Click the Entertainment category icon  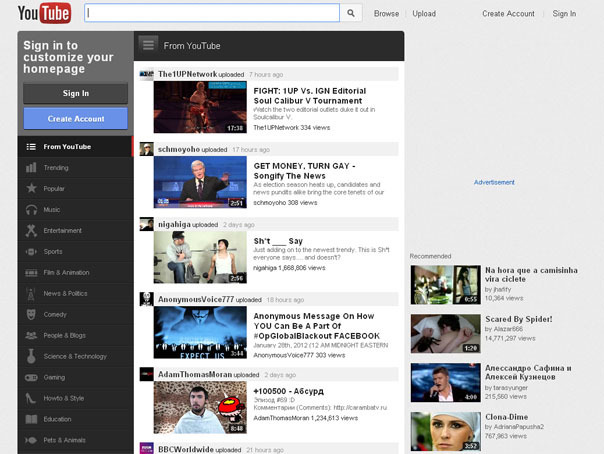click(31, 230)
